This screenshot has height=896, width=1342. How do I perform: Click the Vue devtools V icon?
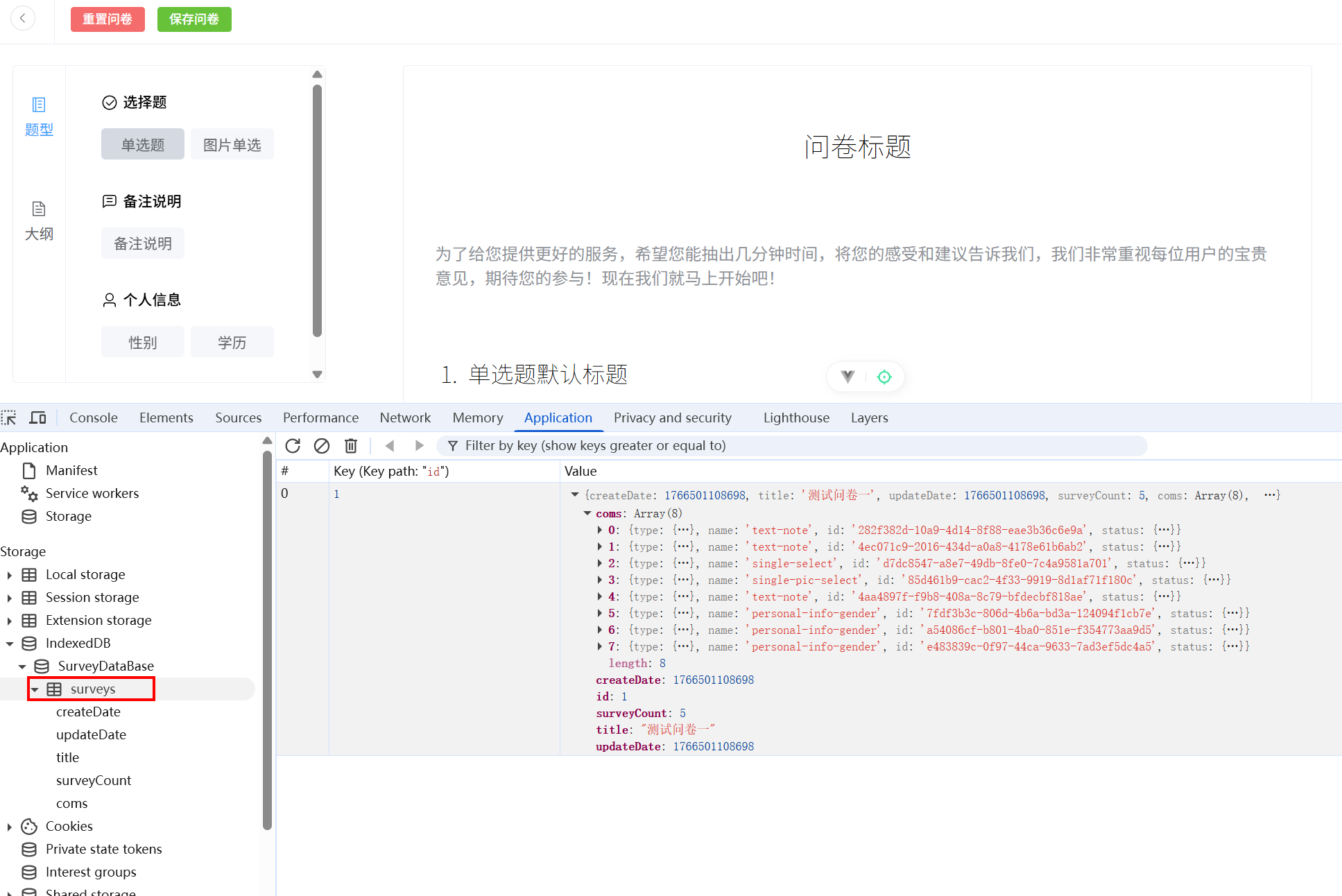848,377
